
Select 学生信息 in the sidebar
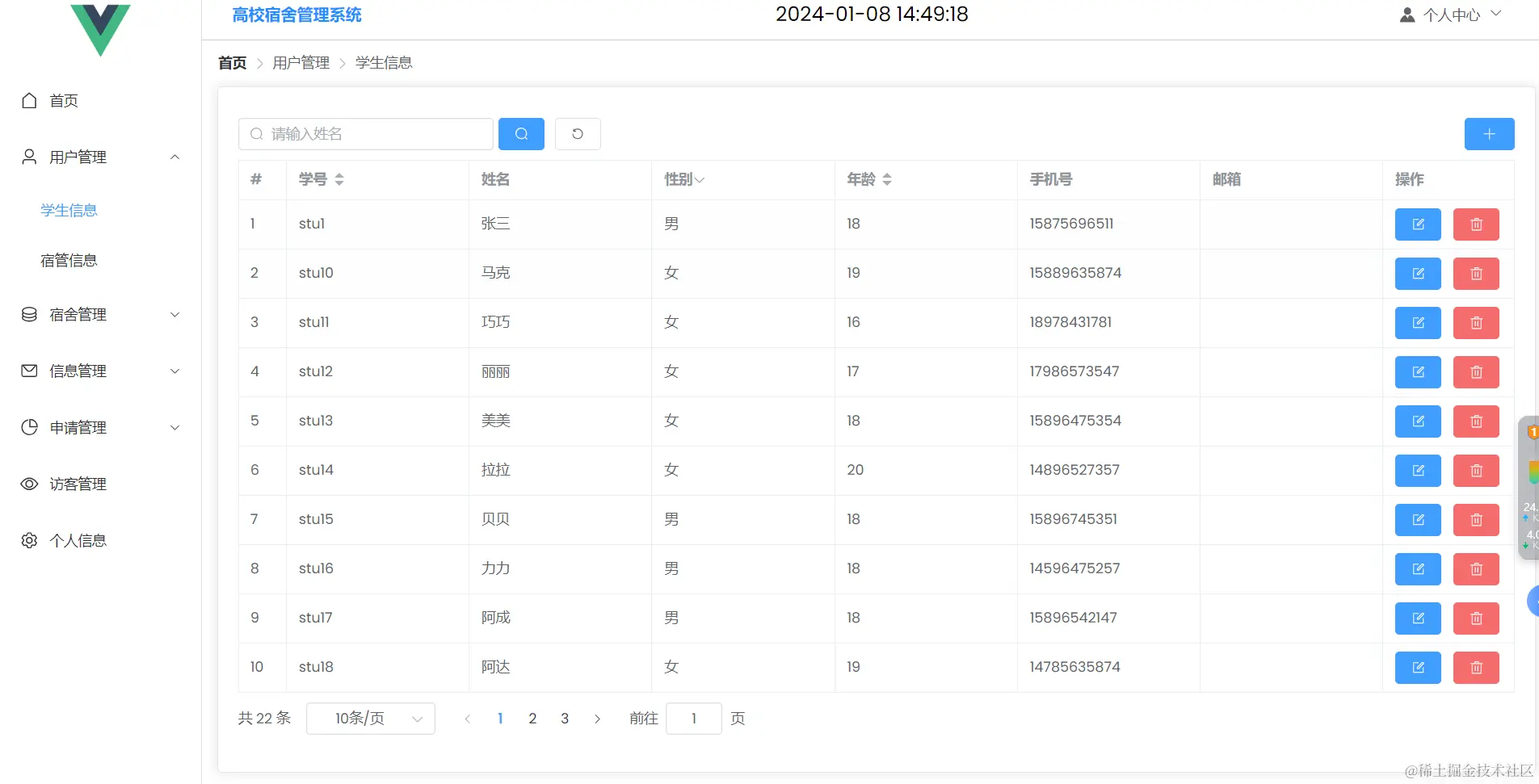pyautogui.click(x=69, y=210)
